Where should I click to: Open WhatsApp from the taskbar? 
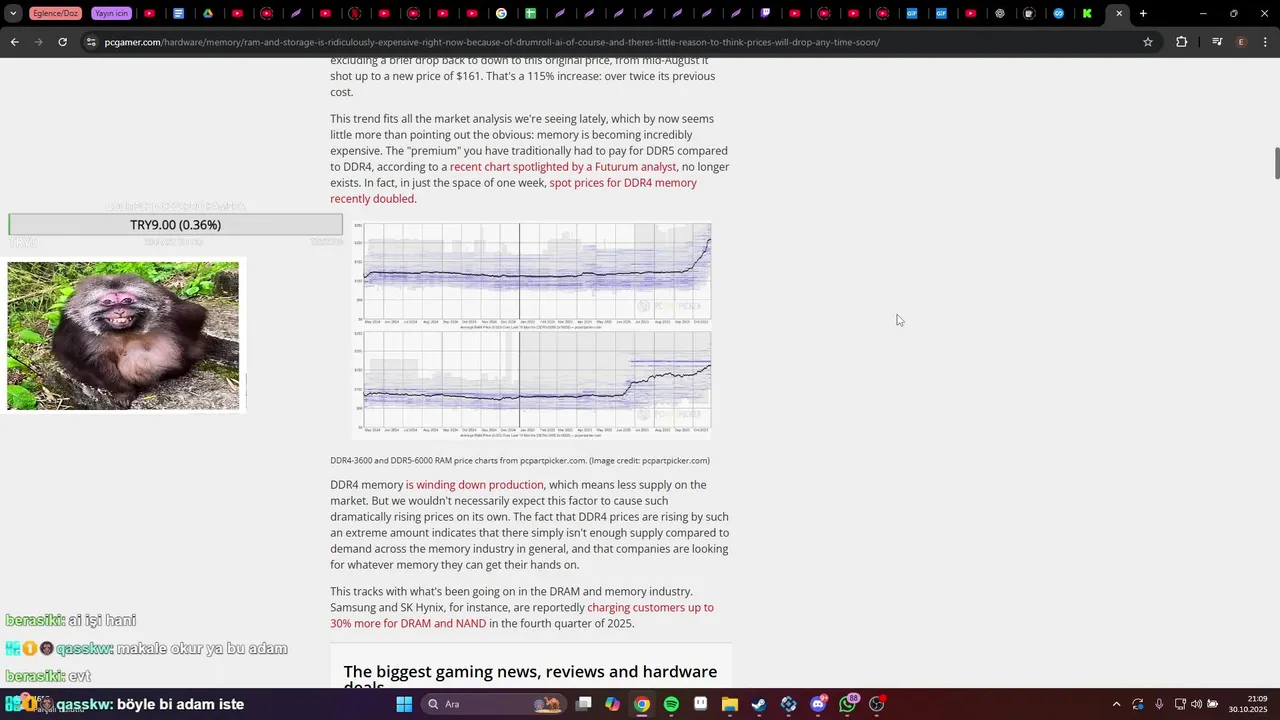[848, 704]
